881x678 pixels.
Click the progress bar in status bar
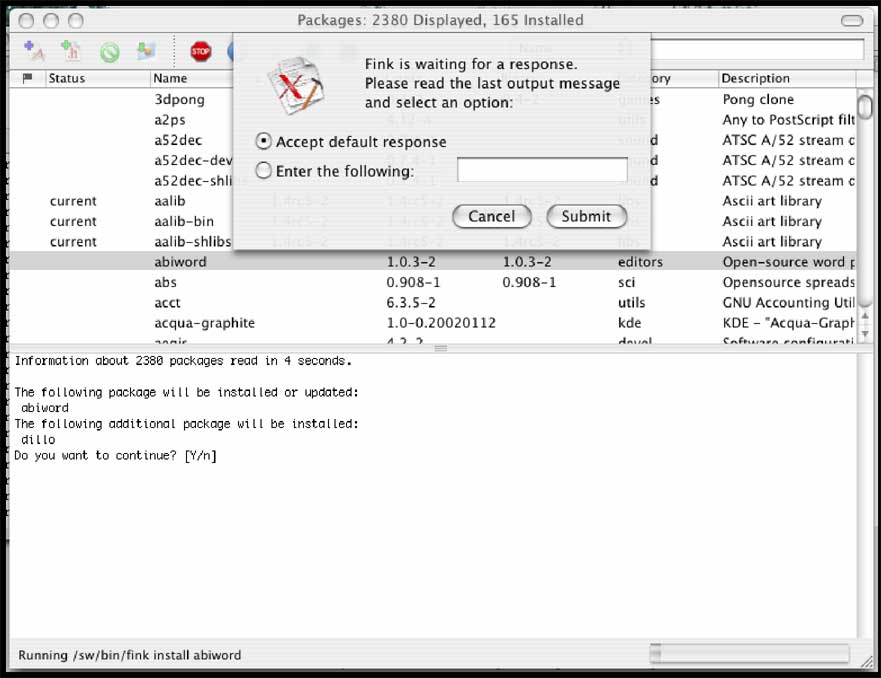pyautogui.click(x=748, y=654)
